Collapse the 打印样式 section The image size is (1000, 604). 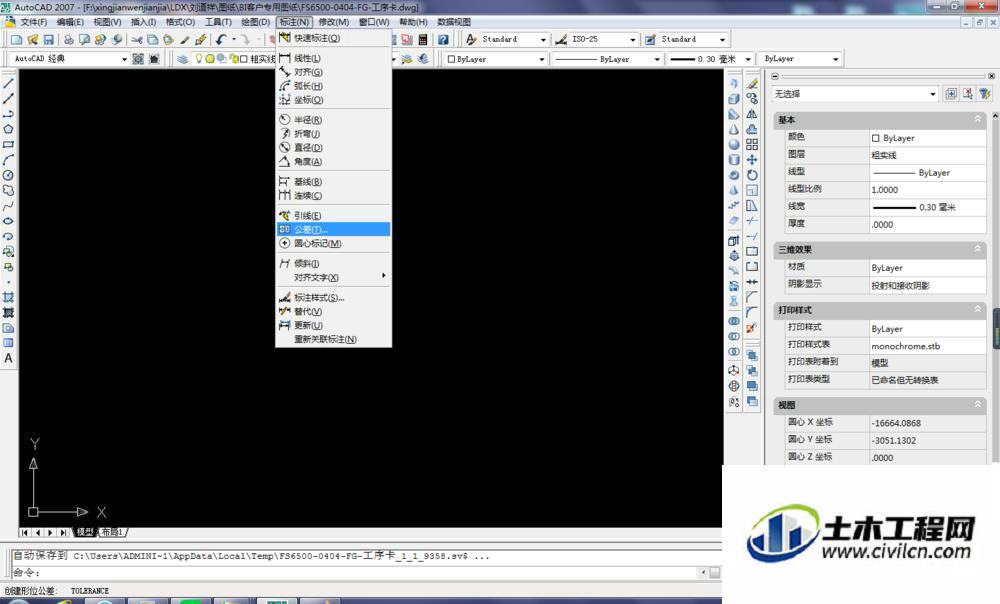[x=978, y=310]
